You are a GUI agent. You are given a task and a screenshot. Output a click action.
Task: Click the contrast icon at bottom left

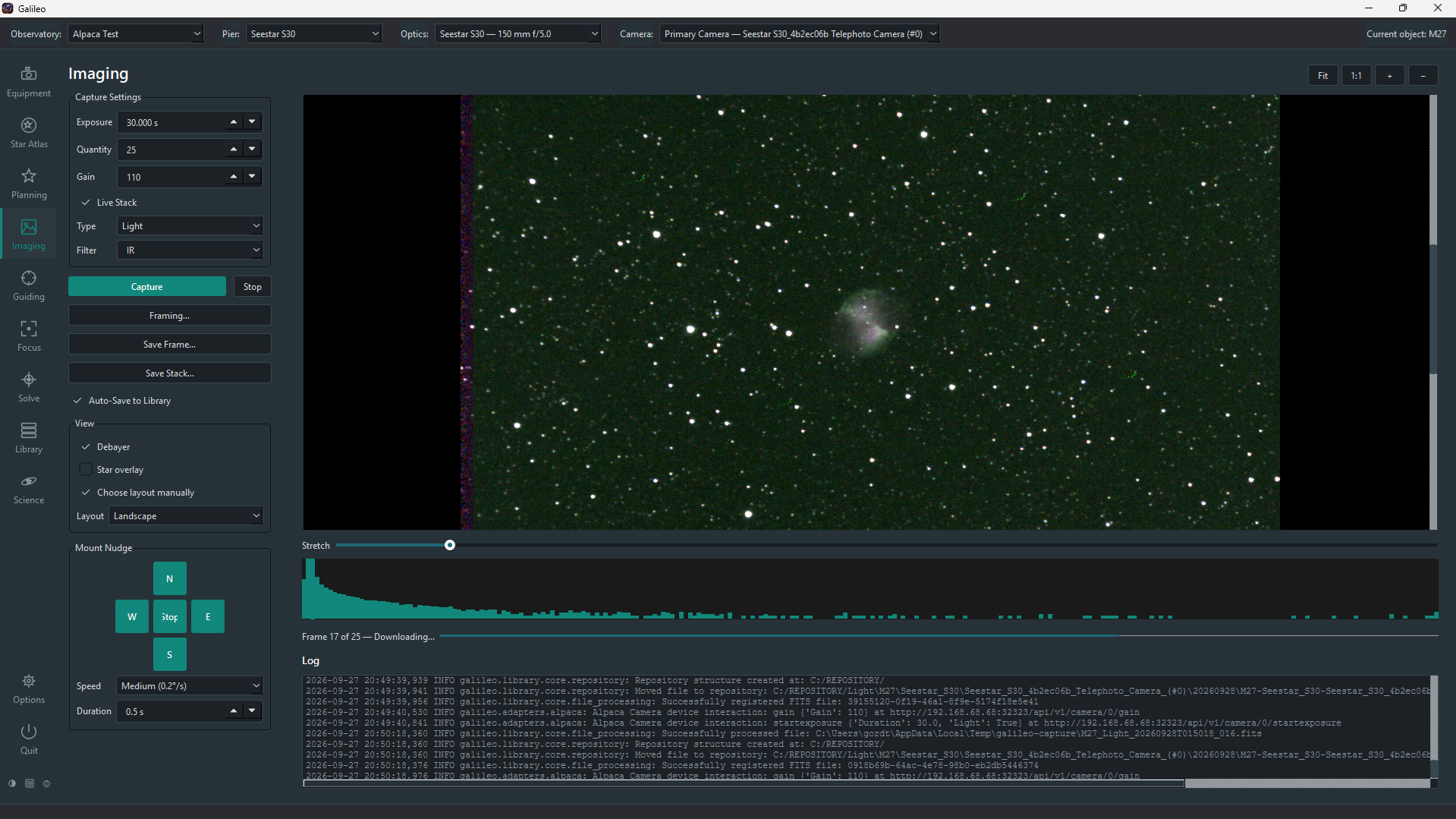tap(12, 783)
